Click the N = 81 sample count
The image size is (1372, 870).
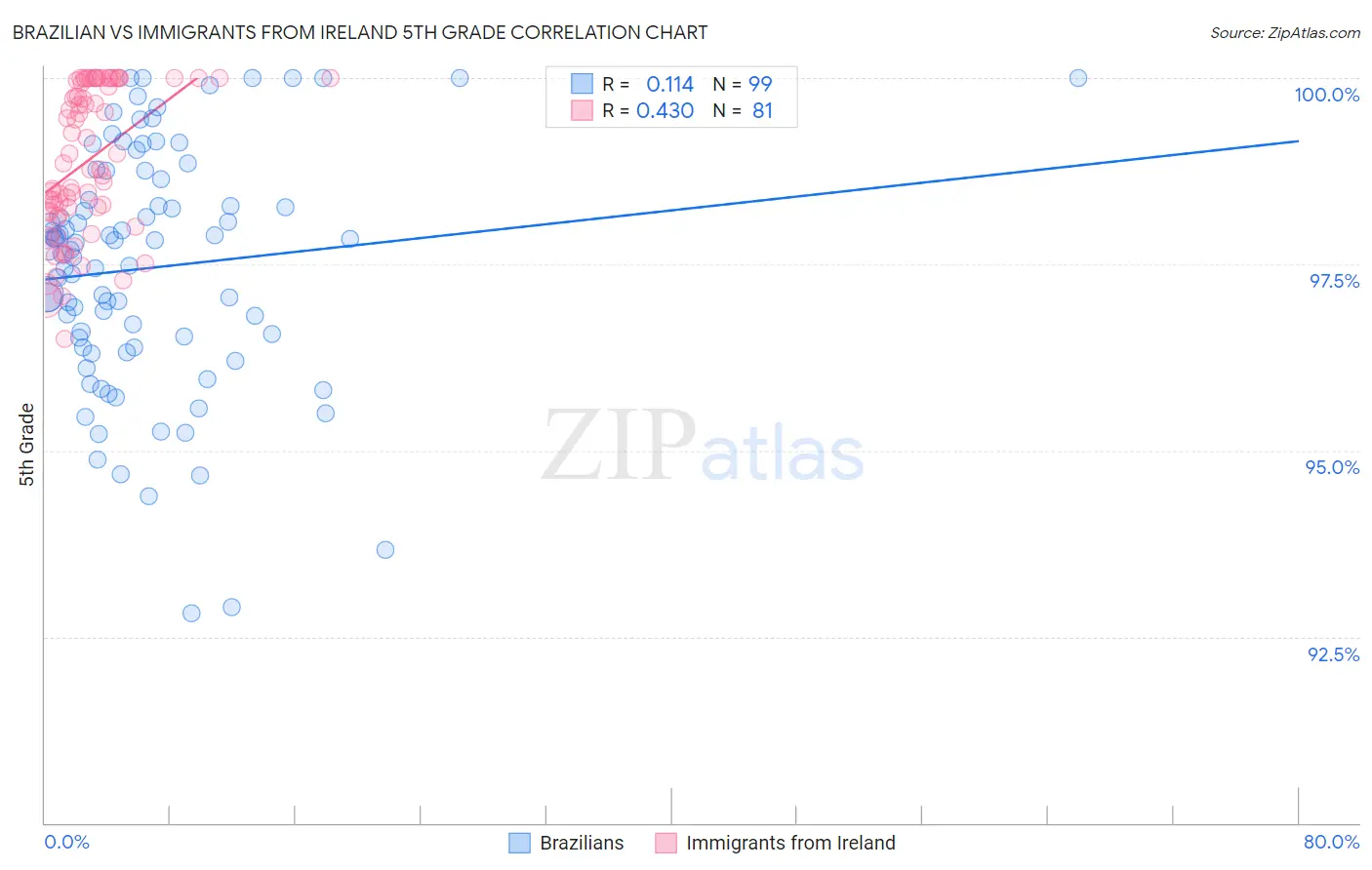pyautogui.click(x=743, y=110)
